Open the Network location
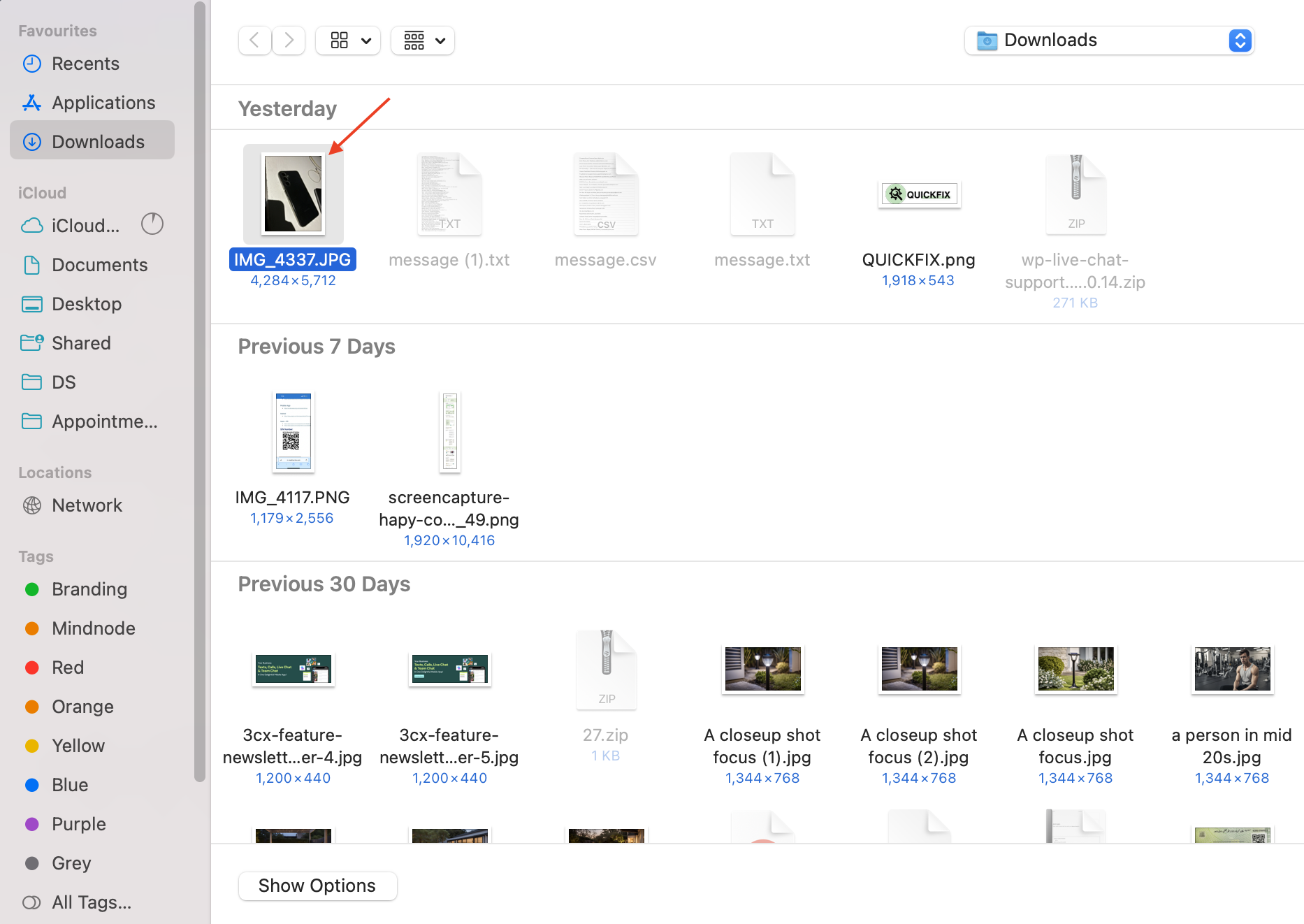This screenshot has width=1304, height=924. 87,505
